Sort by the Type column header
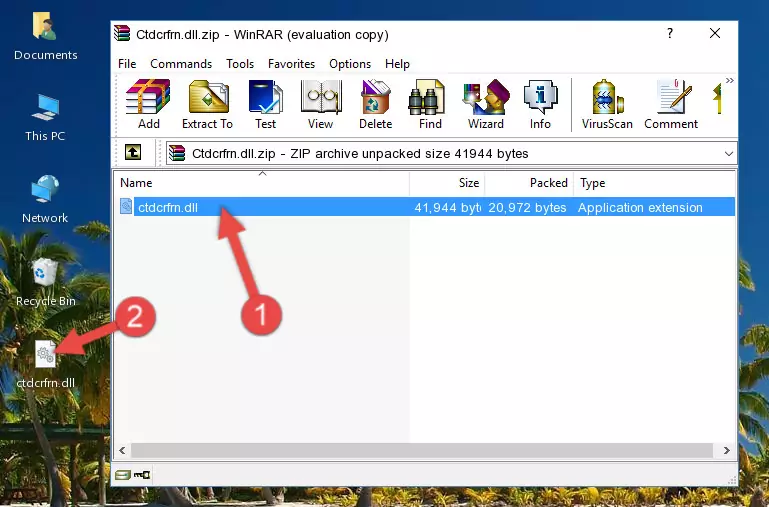The height and width of the screenshot is (507, 769). [654, 183]
